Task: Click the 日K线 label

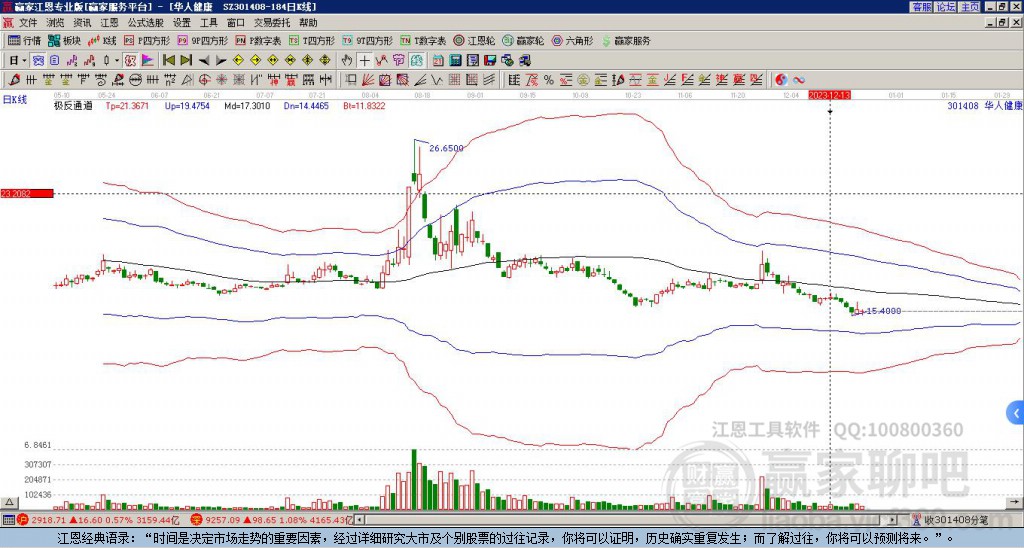Action: click(x=14, y=100)
